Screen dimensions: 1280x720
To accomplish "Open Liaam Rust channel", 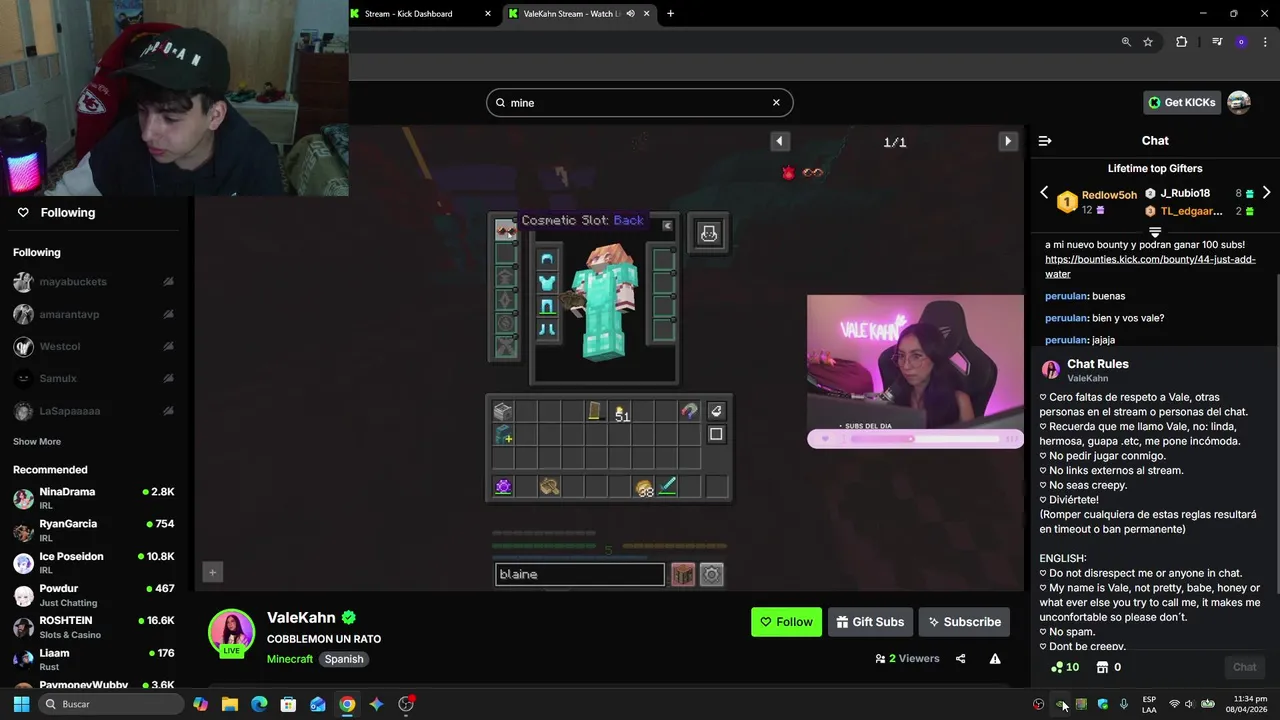I will click(94, 659).
